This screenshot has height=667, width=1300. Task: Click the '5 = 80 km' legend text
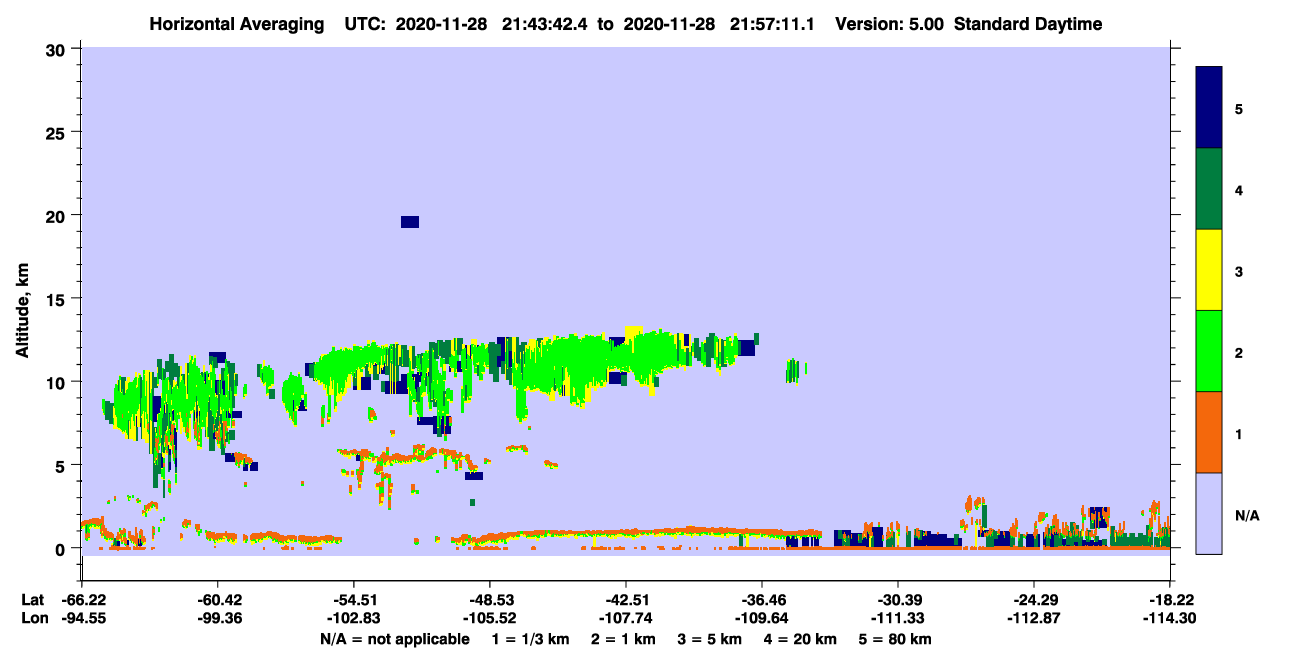coord(897,639)
